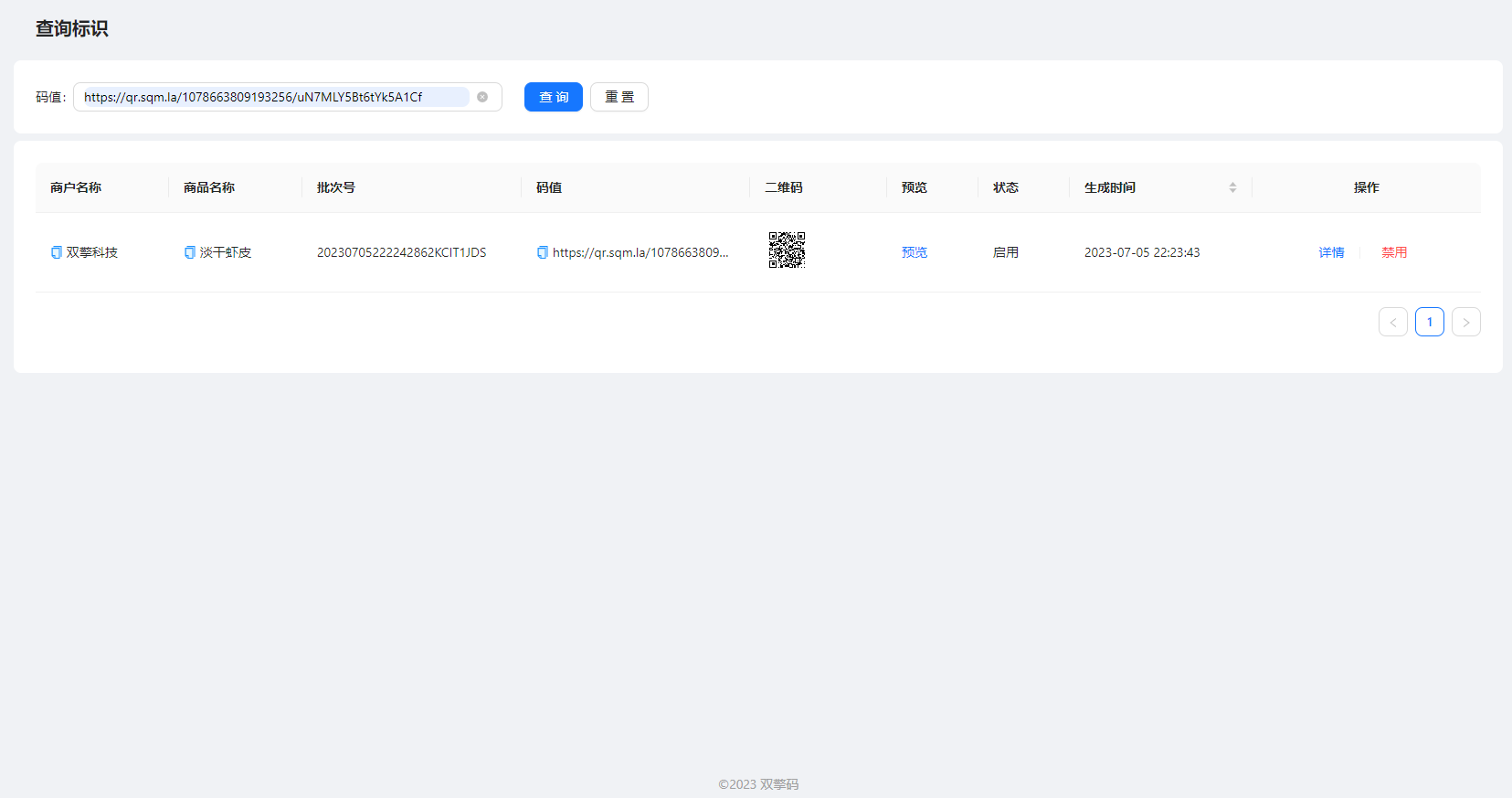
Task: Click the 批次号 column header
Action: pos(336,187)
